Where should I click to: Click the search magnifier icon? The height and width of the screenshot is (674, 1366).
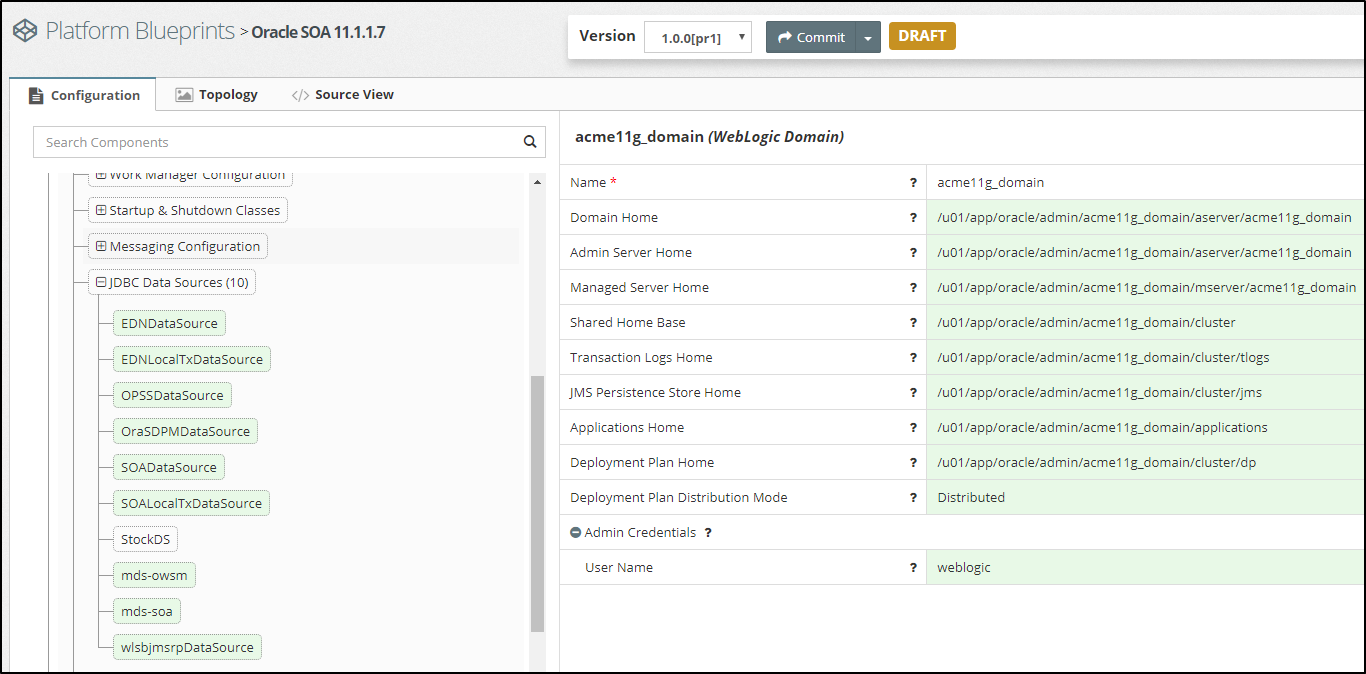pyautogui.click(x=530, y=142)
